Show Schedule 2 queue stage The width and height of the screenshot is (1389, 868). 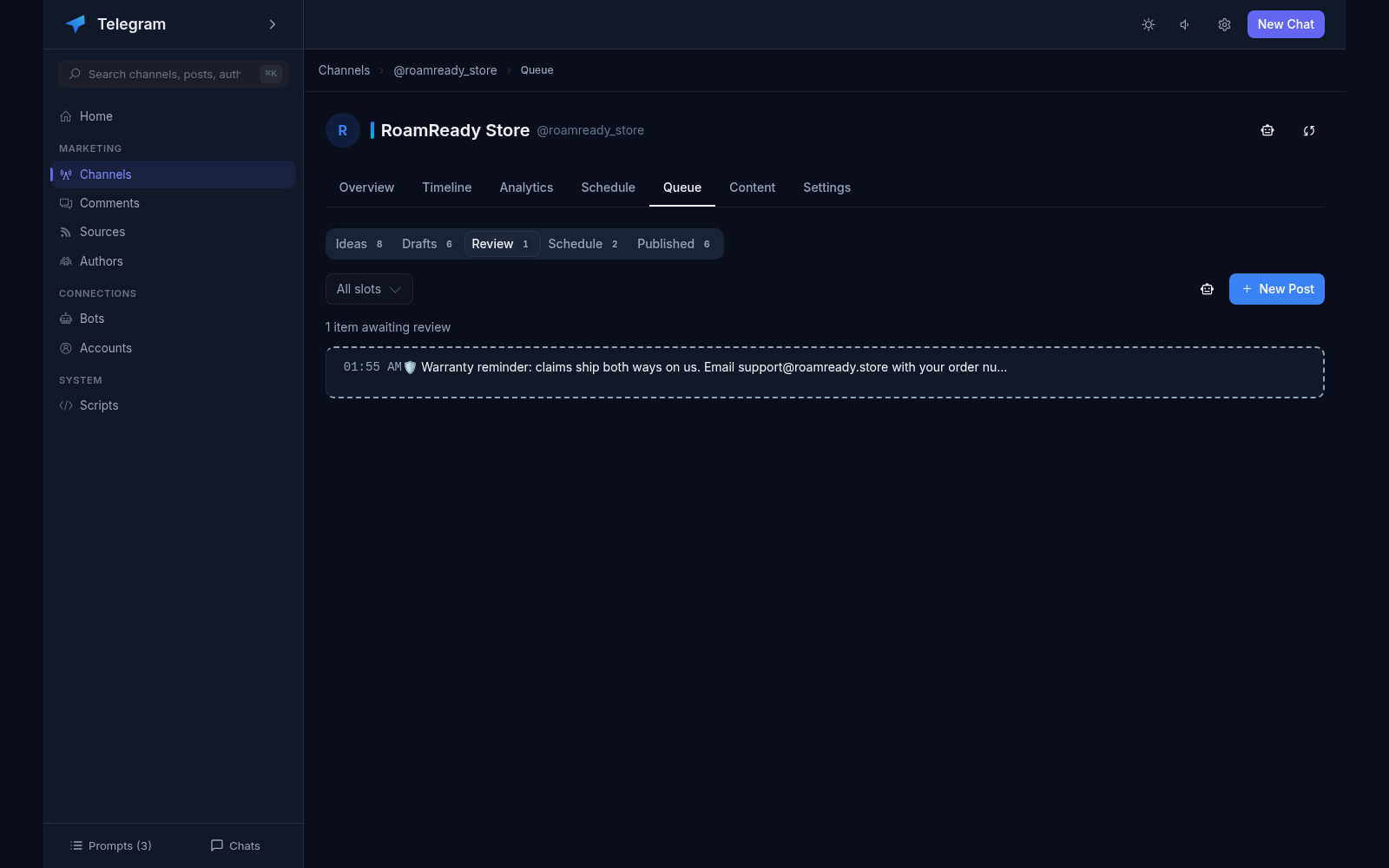click(x=583, y=244)
